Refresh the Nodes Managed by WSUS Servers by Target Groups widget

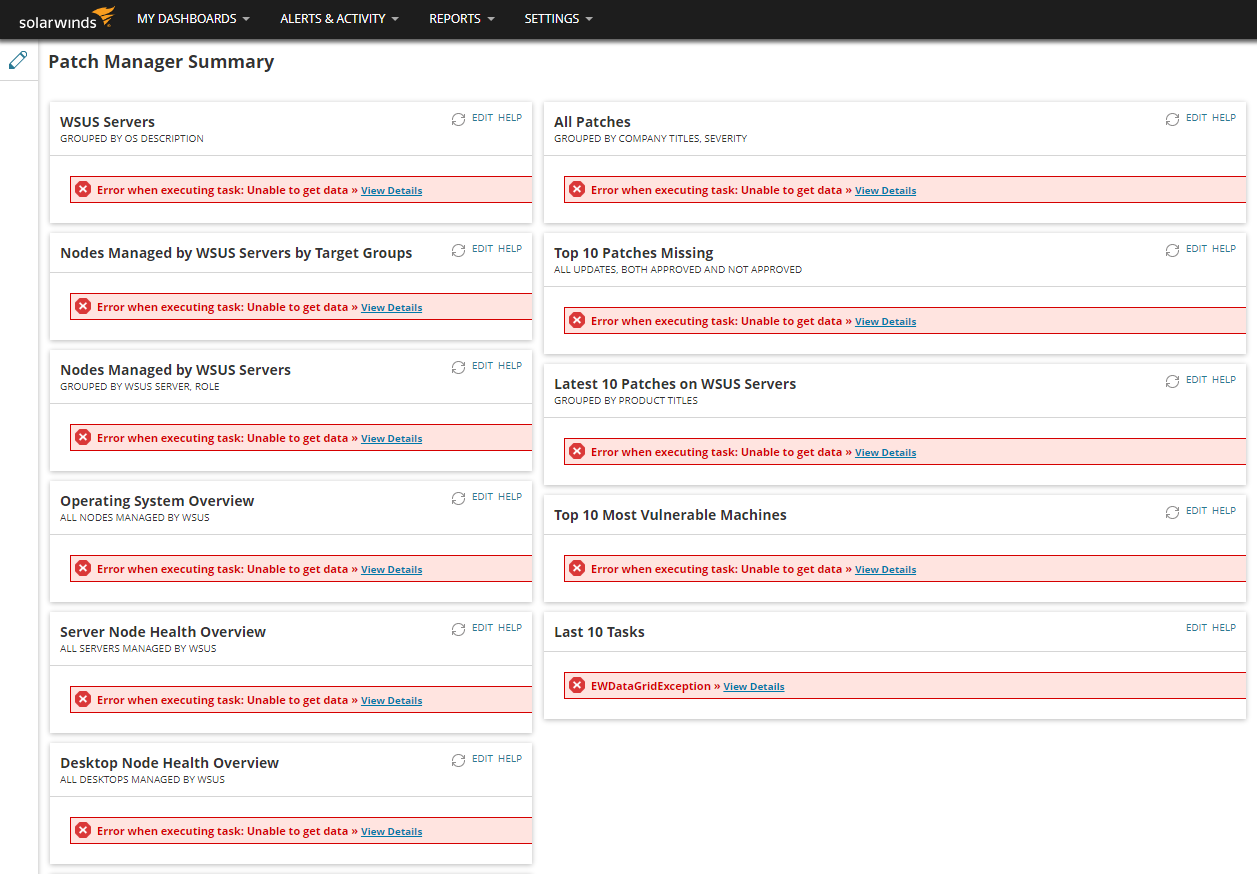(458, 250)
